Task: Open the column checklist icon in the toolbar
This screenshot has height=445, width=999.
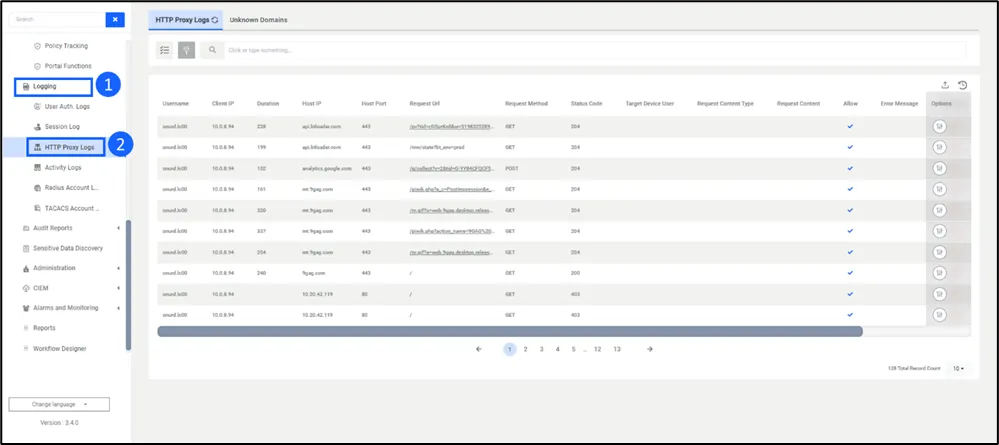Action: (164, 50)
